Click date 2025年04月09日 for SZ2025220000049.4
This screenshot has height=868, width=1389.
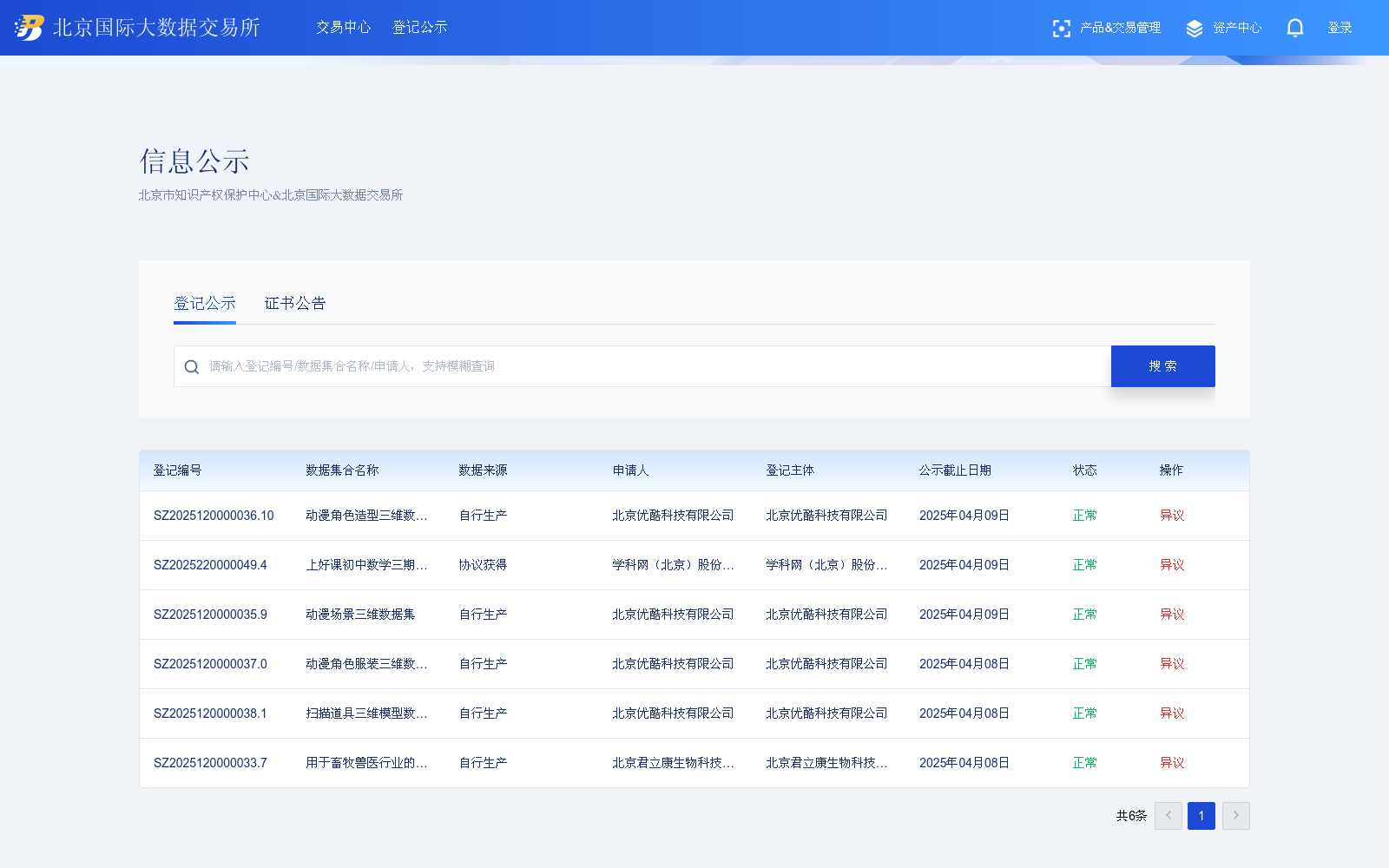(964, 565)
